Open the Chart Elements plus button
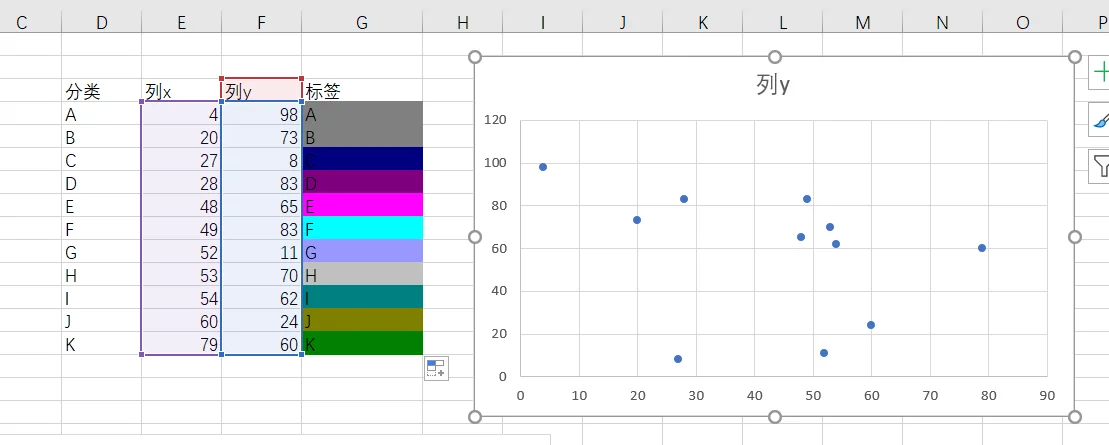Image resolution: width=1109 pixels, height=445 pixels. coord(1100,74)
